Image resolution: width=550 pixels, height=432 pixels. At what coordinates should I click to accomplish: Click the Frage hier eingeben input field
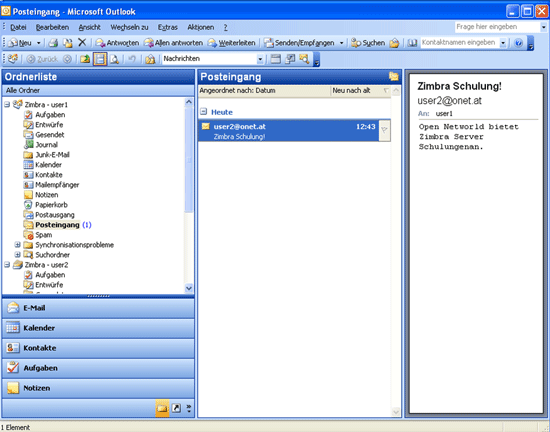pos(497,27)
